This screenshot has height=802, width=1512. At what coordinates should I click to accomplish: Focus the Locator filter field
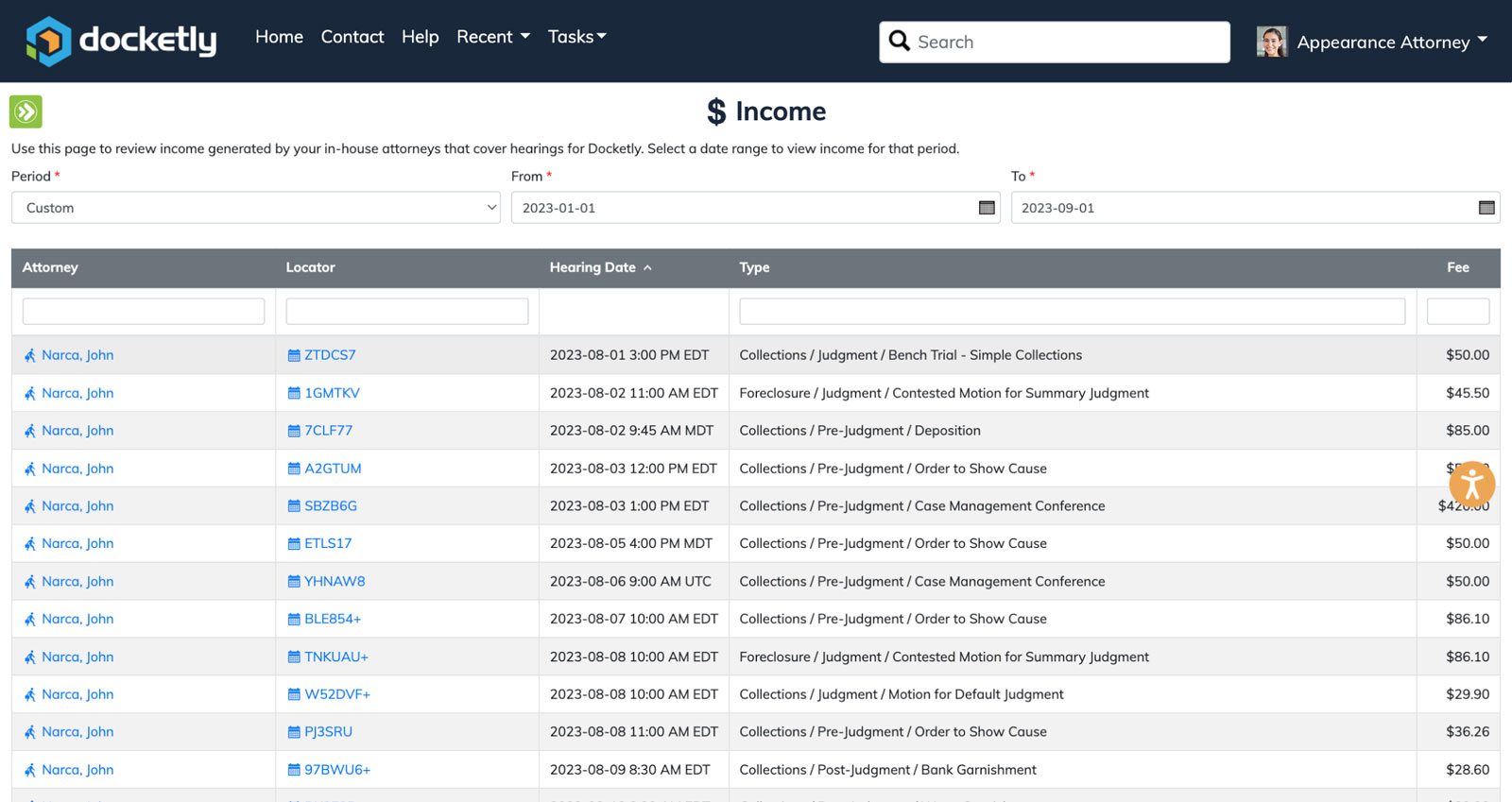tap(407, 312)
